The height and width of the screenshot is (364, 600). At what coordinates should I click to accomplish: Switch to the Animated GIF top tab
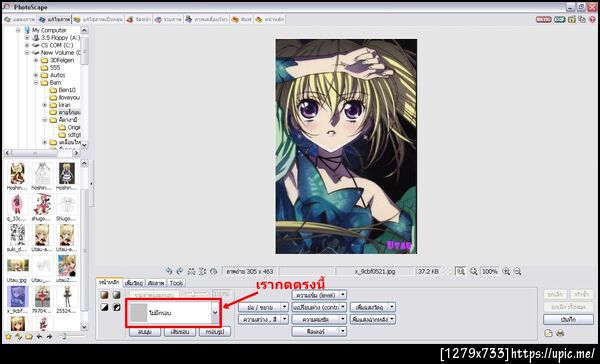(207, 19)
